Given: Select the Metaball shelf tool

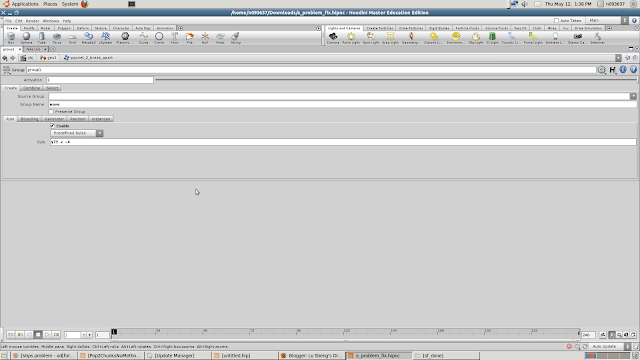Looking at the screenshot, I should (89, 38).
